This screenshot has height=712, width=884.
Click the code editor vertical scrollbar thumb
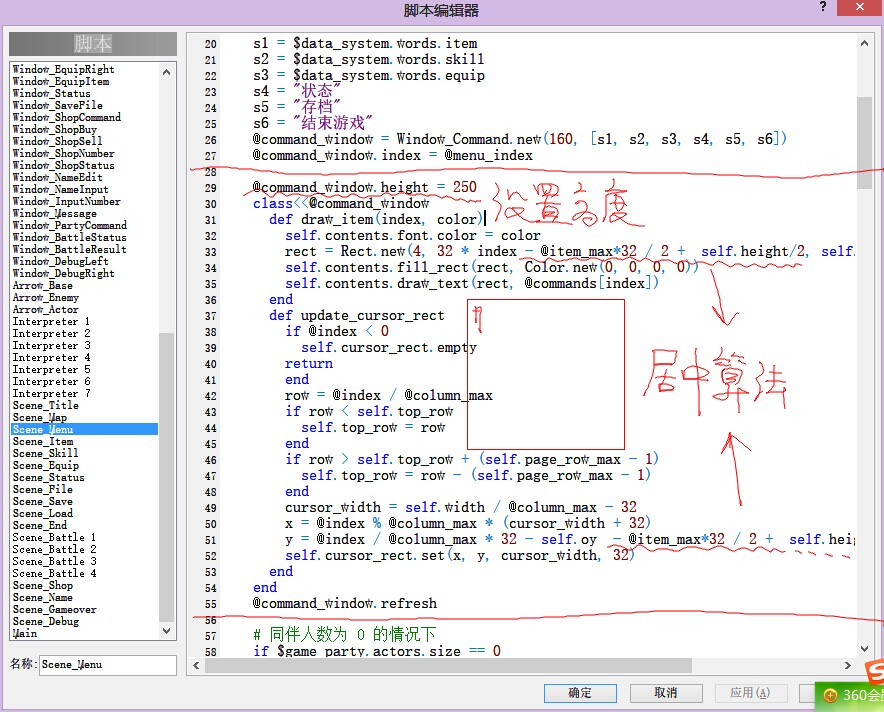click(x=864, y=142)
